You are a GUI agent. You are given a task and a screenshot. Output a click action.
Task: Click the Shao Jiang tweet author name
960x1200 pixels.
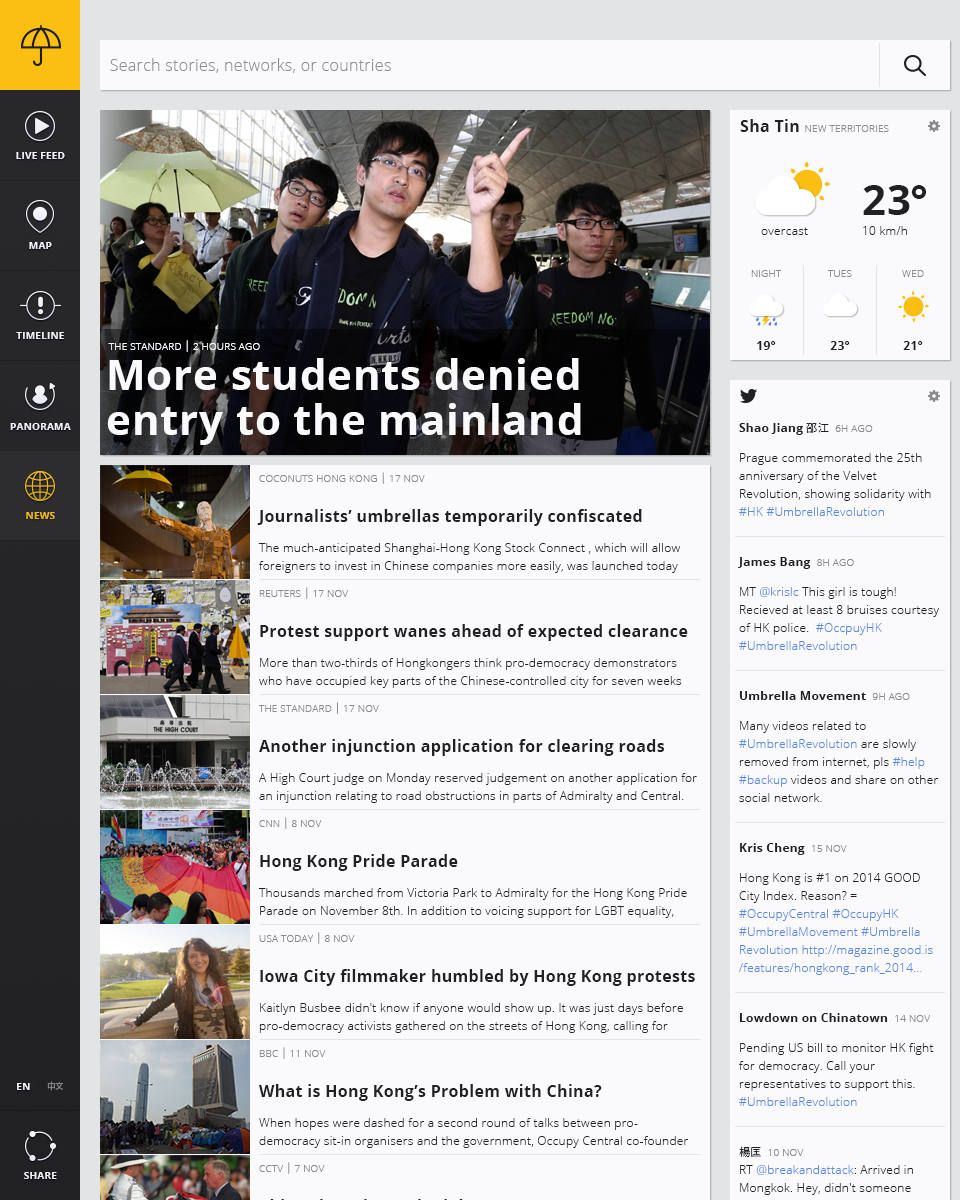tap(784, 428)
